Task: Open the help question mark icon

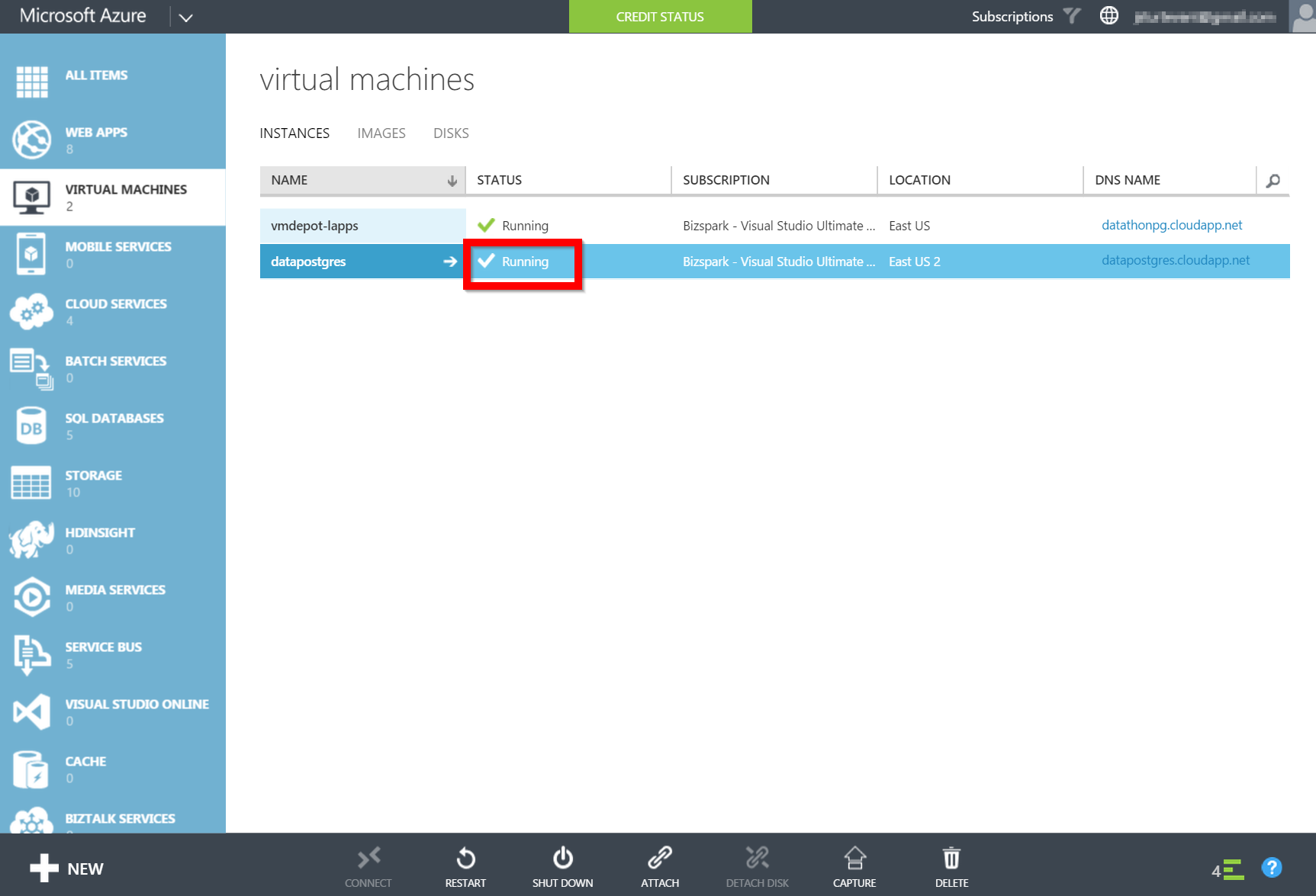Action: [x=1272, y=868]
